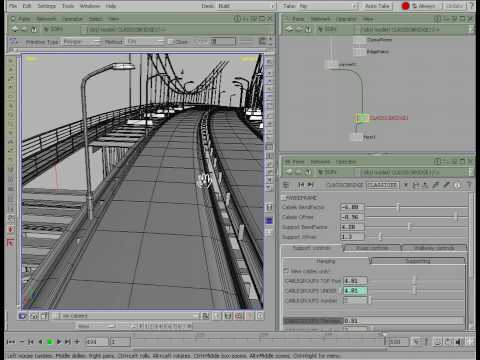Open the File menu
480x360 pixels.
coord(12,6)
